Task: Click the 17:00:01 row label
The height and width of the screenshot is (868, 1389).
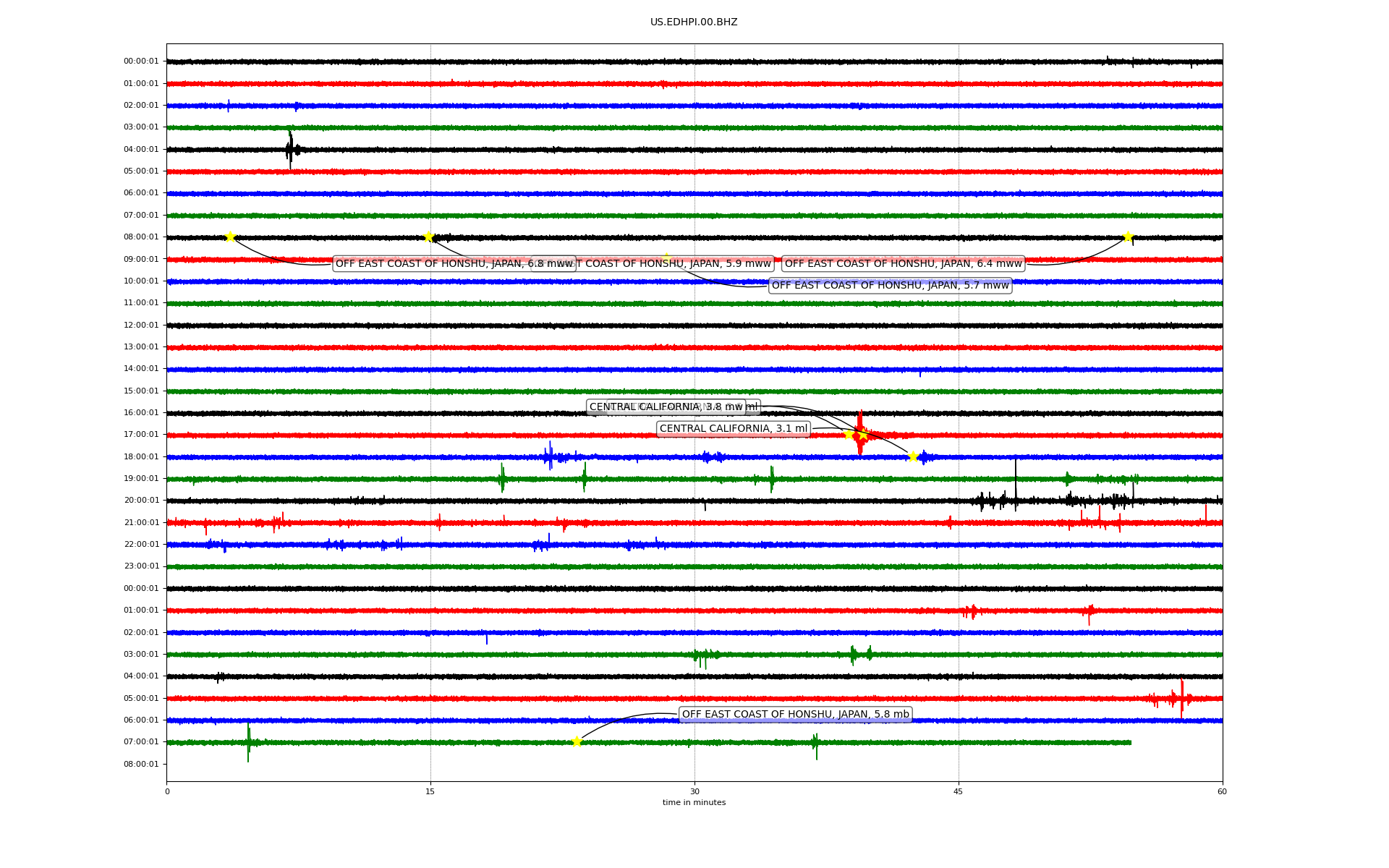Action: click(141, 435)
